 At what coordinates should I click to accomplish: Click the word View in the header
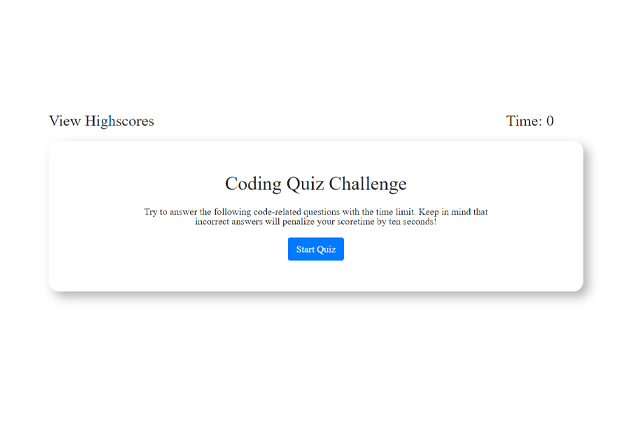tap(65, 121)
